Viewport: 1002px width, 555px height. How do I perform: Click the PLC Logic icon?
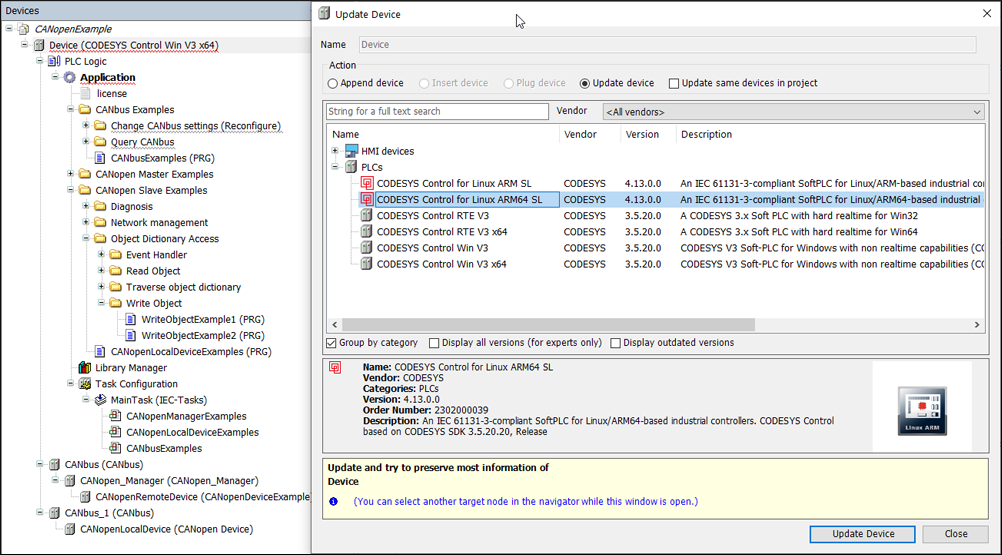point(54,61)
